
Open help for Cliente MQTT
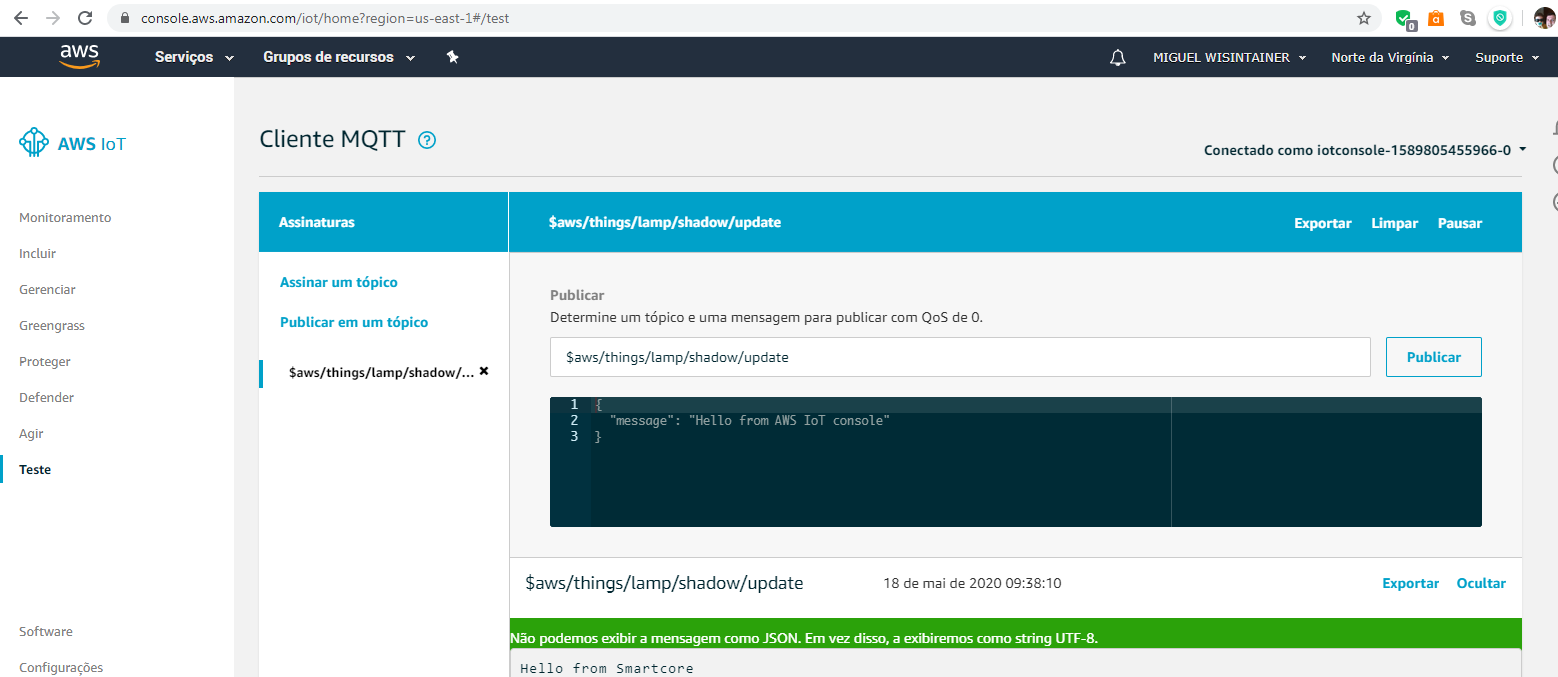427,140
